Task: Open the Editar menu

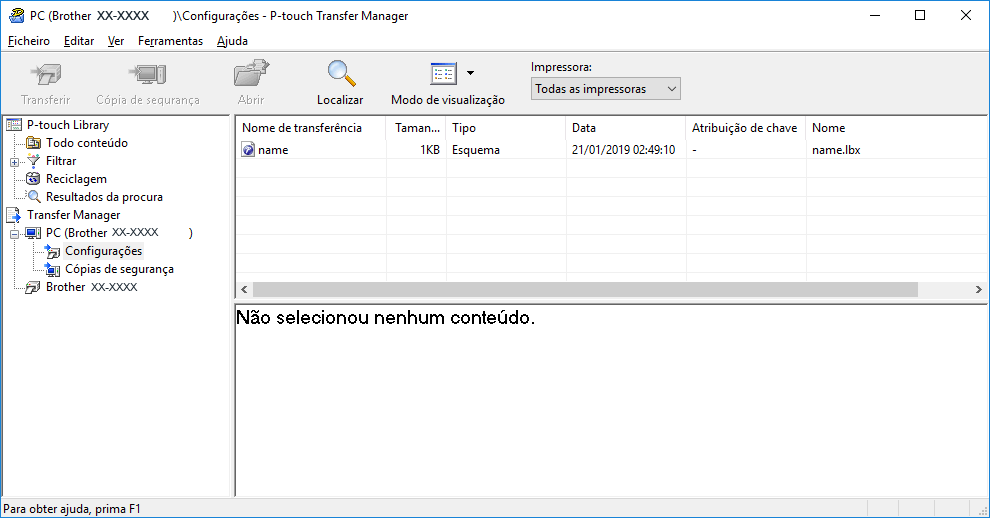Action: tap(79, 41)
